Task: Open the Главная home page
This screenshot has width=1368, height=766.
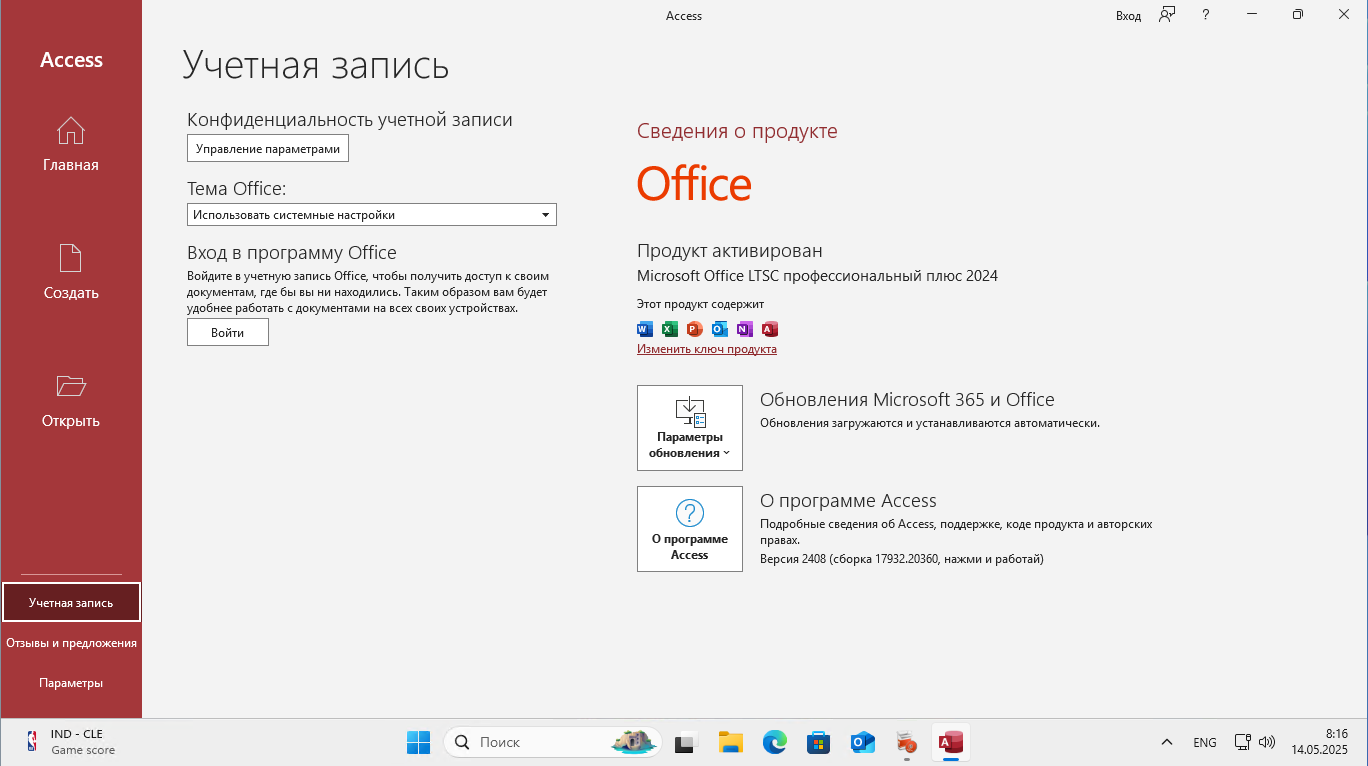Action: (71, 145)
